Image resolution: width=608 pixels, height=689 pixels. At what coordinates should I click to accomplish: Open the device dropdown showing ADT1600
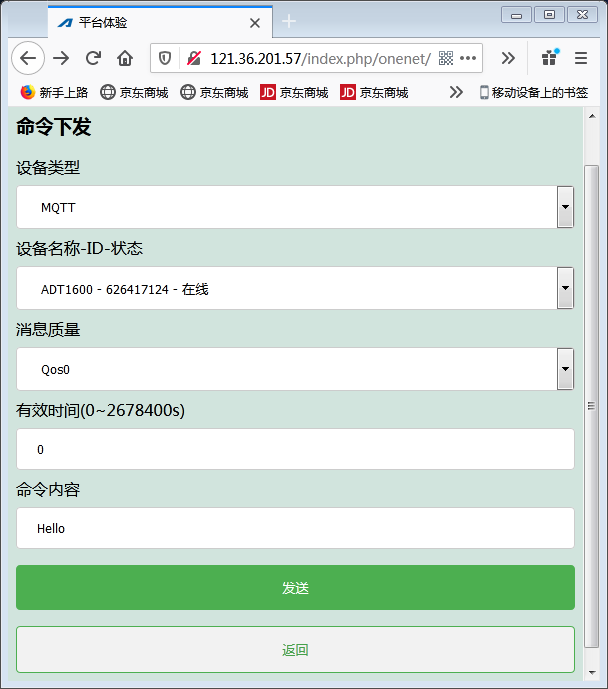click(295, 288)
